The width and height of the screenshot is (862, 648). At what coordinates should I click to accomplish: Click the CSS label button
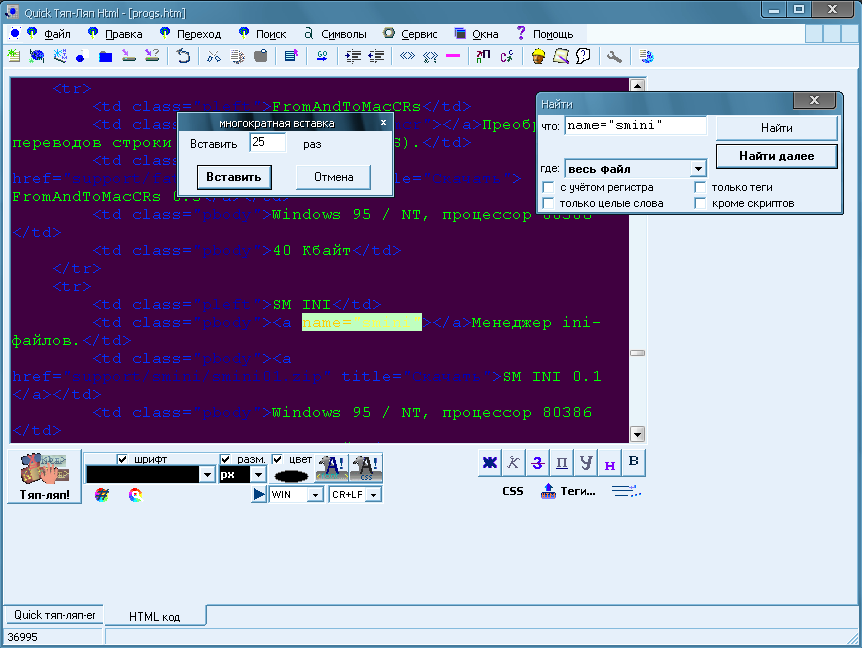513,491
